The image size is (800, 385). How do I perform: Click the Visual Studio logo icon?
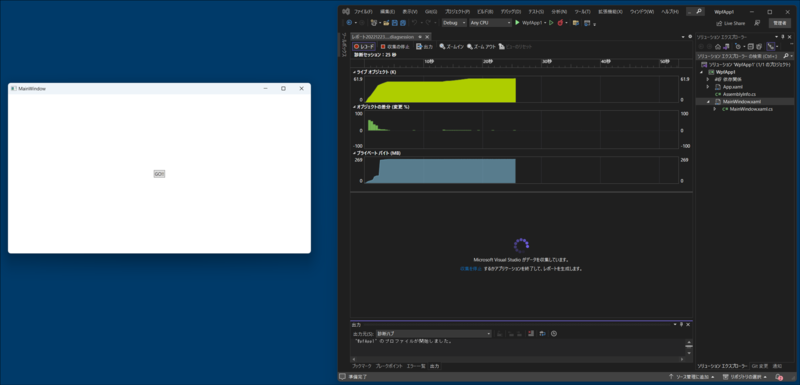coord(345,11)
